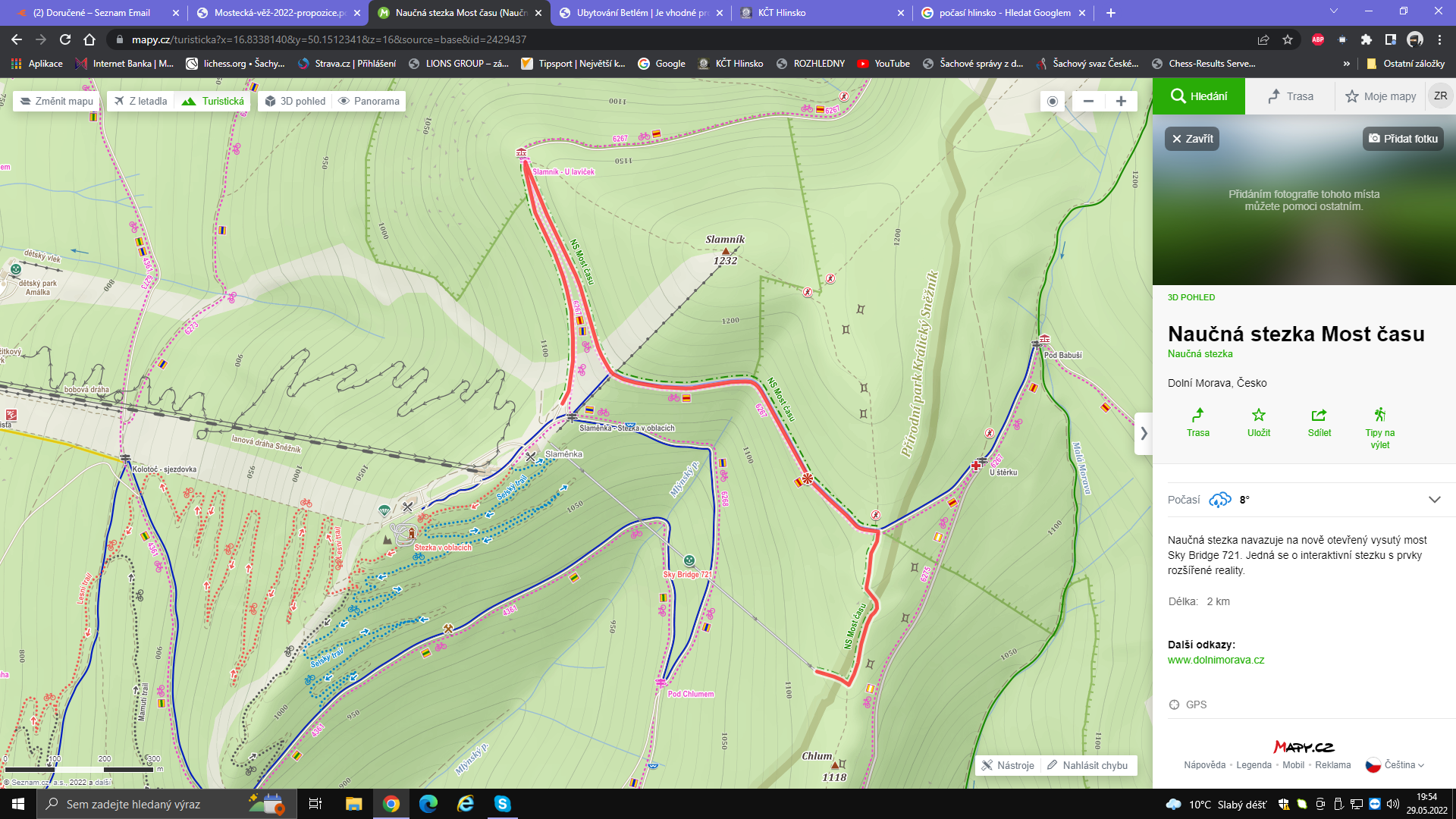Expand the Počasí weather section
The height and width of the screenshot is (819, 1456).
1434,500
